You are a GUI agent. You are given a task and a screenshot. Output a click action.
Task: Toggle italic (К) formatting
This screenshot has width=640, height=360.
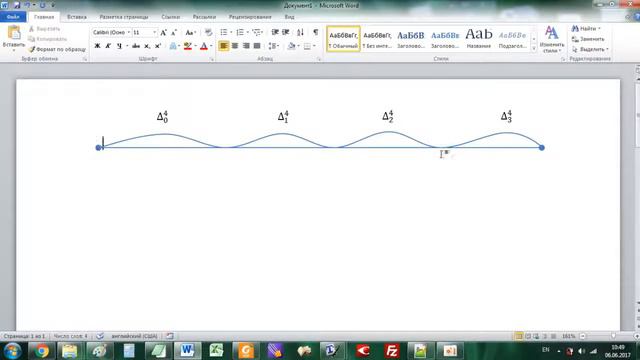(108, 46)
